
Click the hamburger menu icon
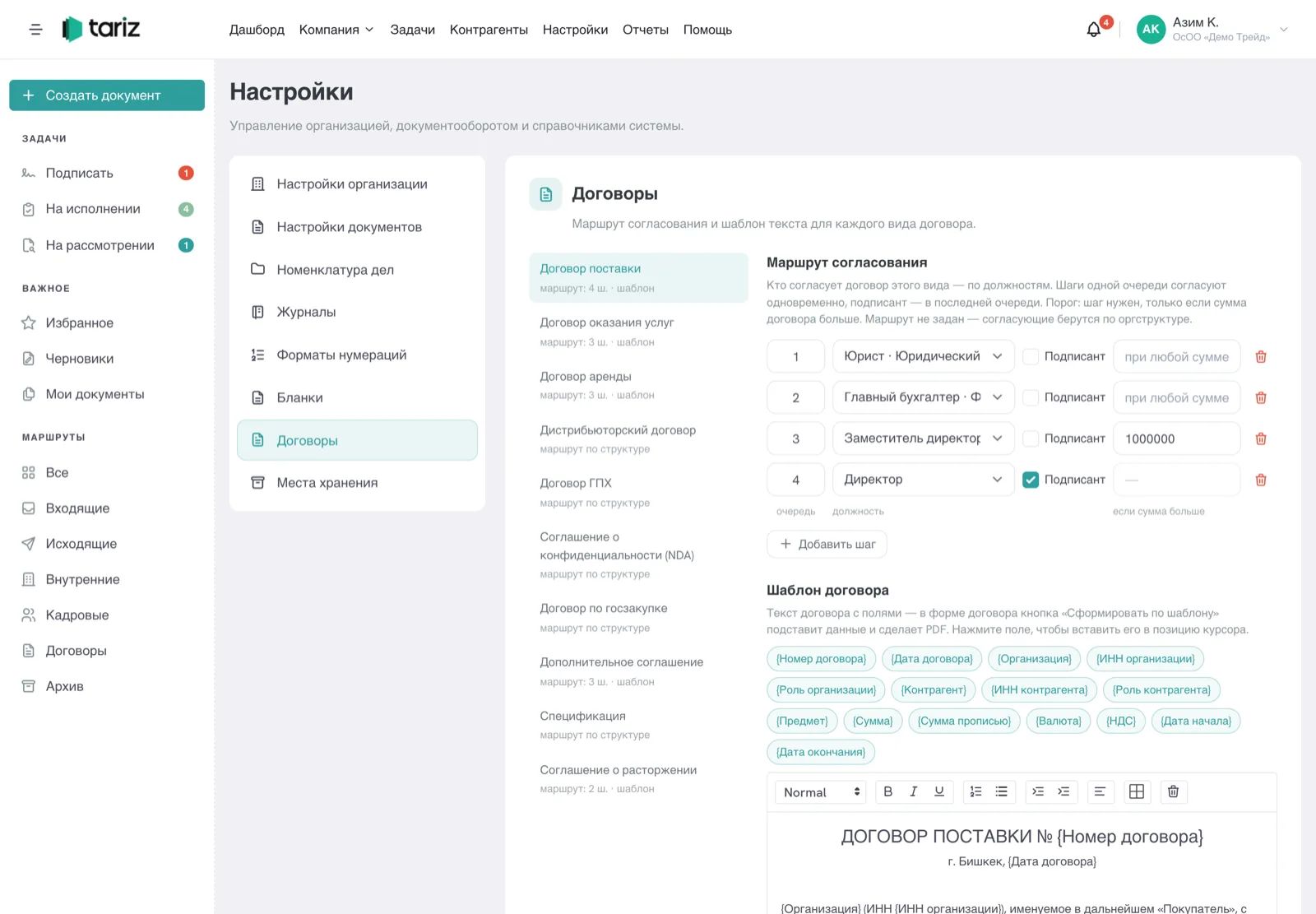[x=35, y=30]
